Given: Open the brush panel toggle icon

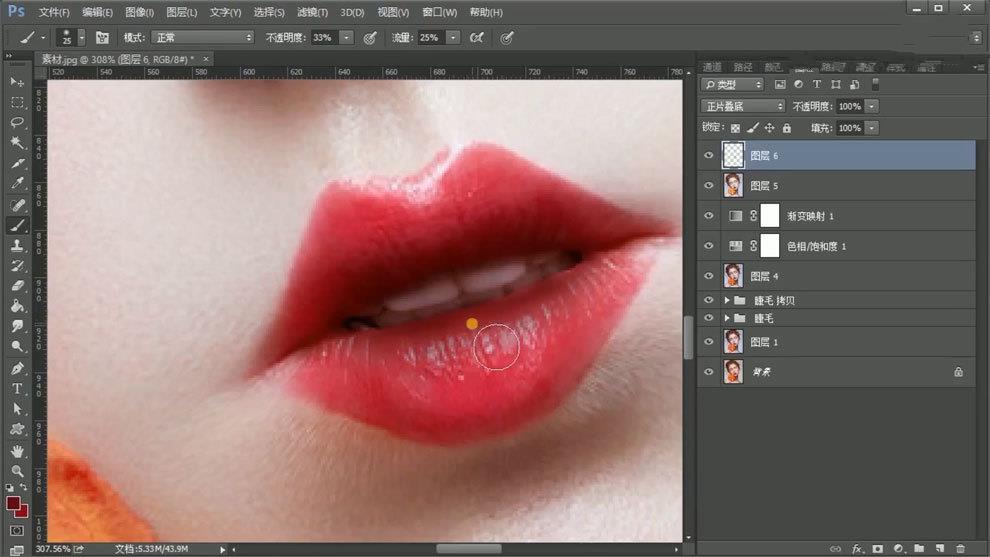Looking at the screenshot, I should pyautogui.click(x=102, y=37).
